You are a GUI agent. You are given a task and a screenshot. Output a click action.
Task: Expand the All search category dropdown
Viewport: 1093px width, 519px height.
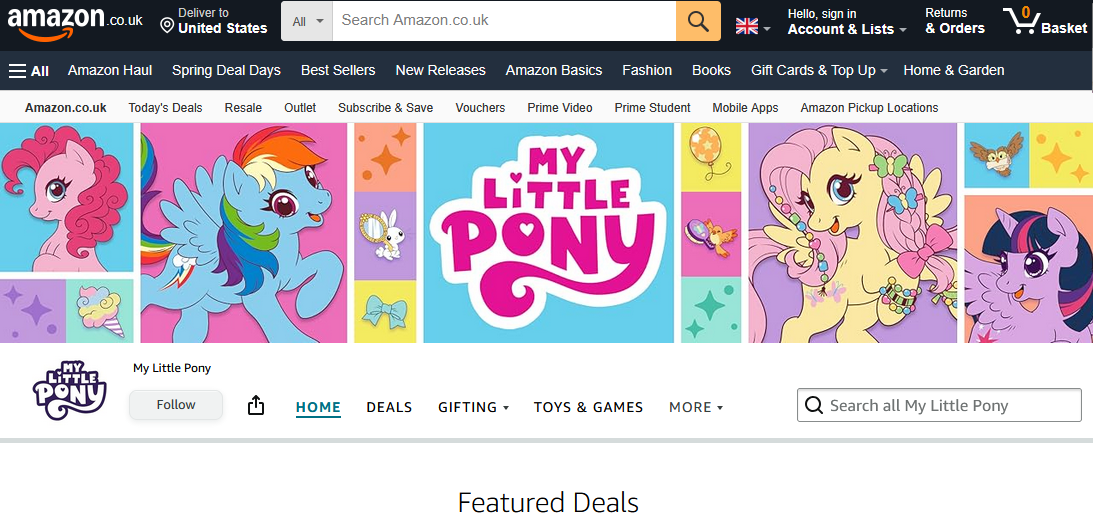tap(307, 21)
